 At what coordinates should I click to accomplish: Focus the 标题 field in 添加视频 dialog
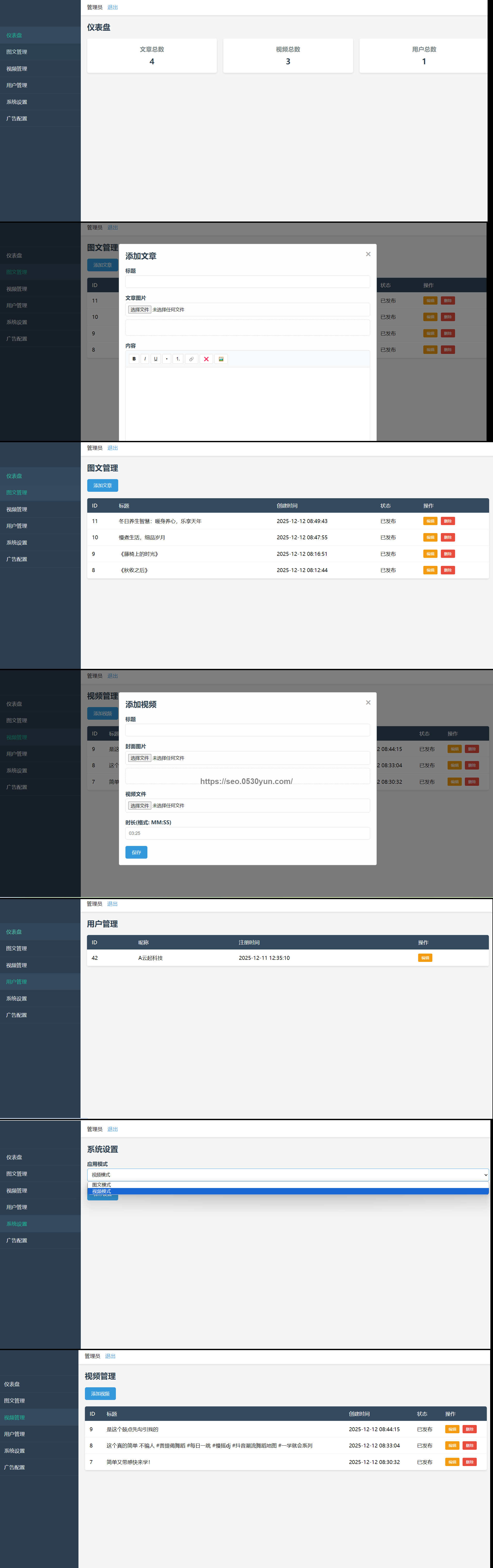[x=248, y=730]
